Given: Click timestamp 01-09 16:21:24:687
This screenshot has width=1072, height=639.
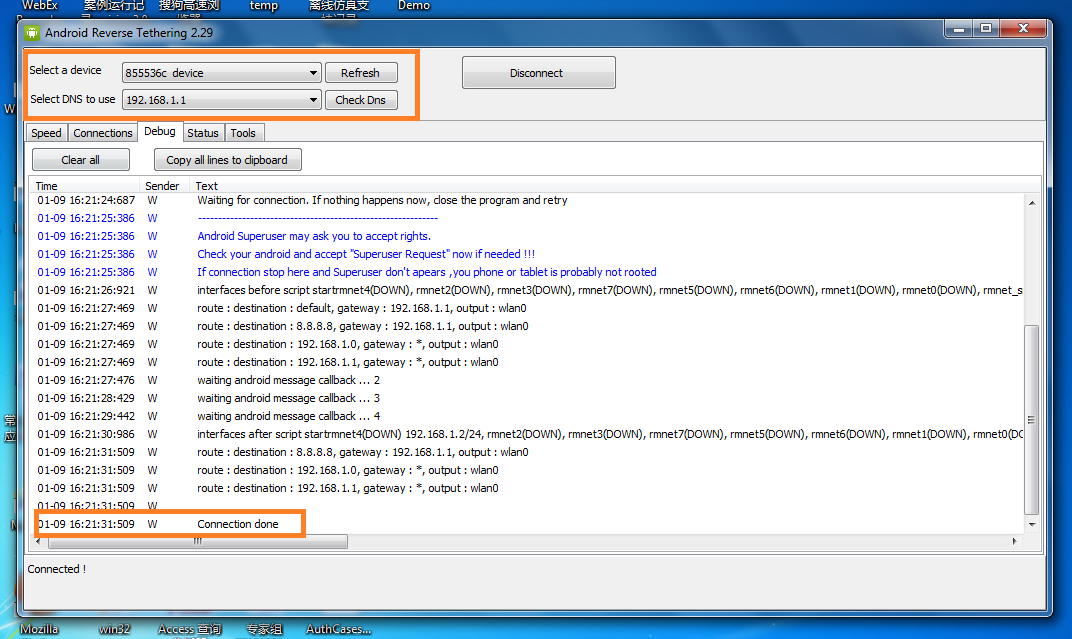Looking at the screenshot, I should pyautogui.click(x=86, y=200).
